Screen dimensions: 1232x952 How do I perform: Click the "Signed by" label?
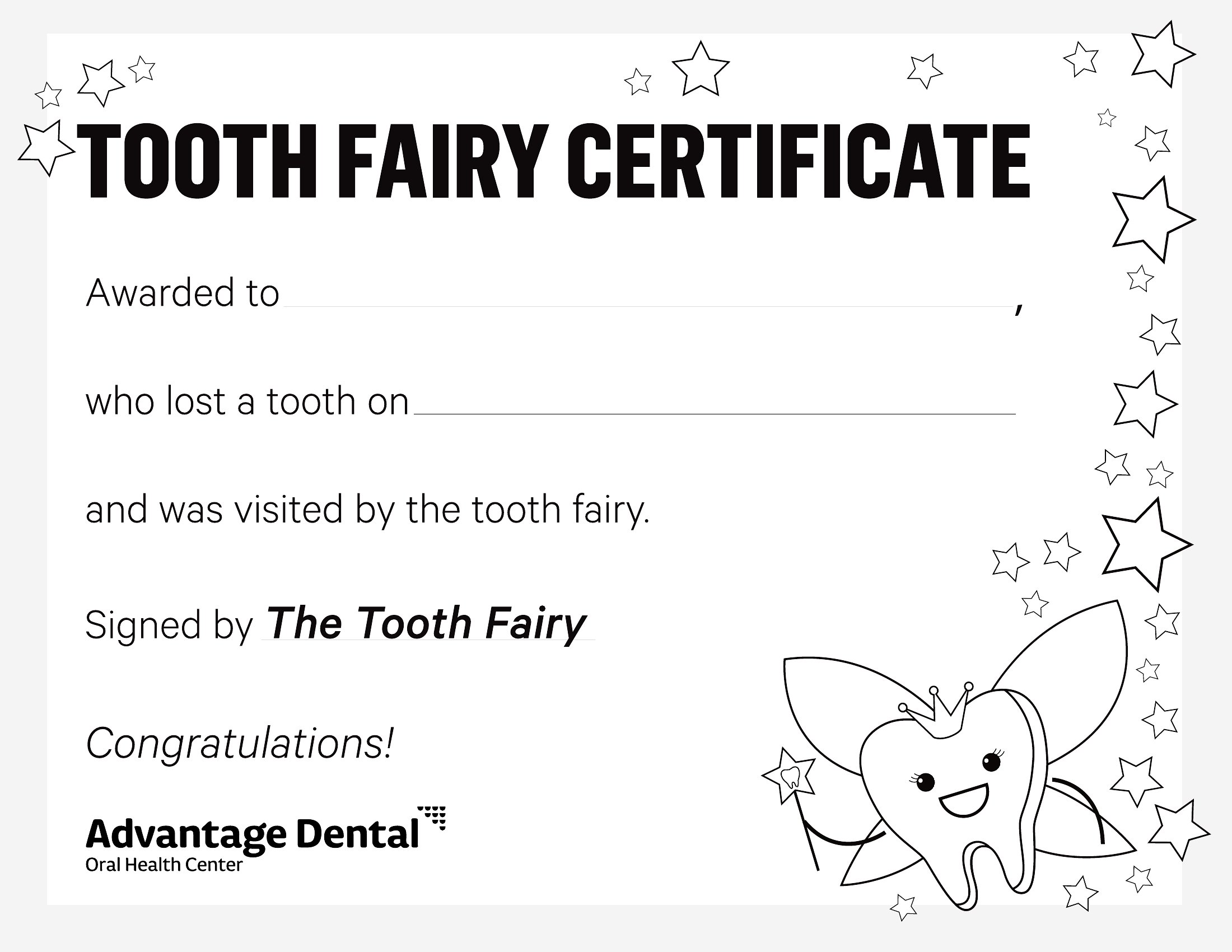pyautogui.click(x=169, y=625)
